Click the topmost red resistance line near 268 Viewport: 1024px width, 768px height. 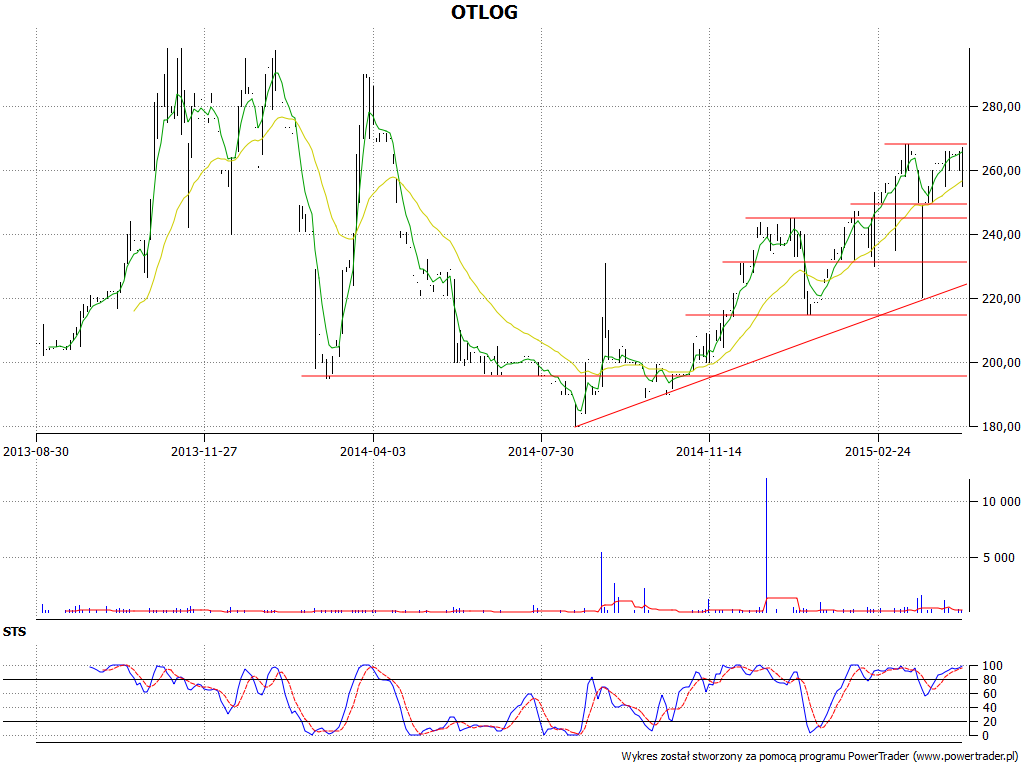925,144
